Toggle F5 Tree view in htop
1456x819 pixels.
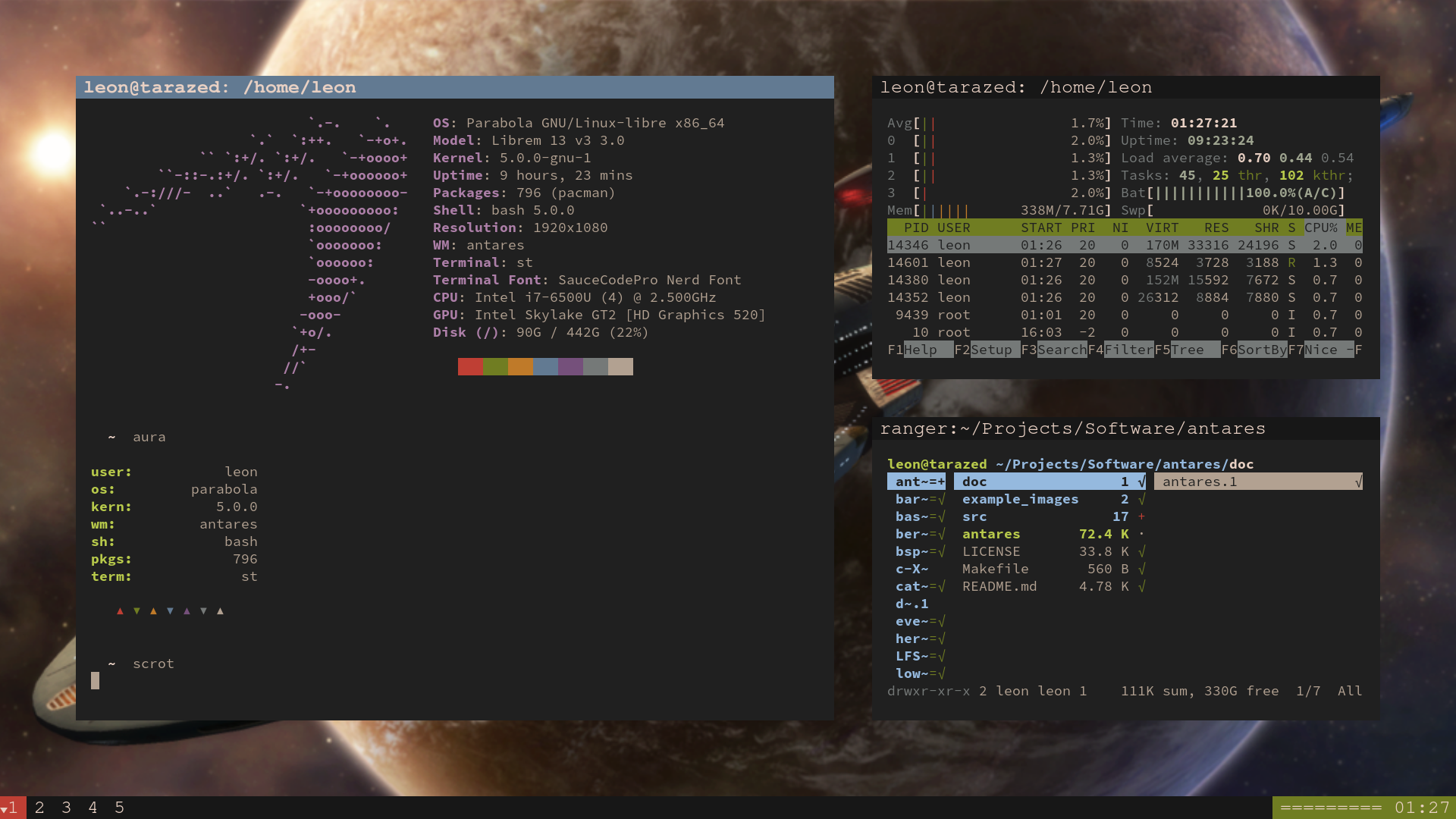click(x=1187, y=350)
